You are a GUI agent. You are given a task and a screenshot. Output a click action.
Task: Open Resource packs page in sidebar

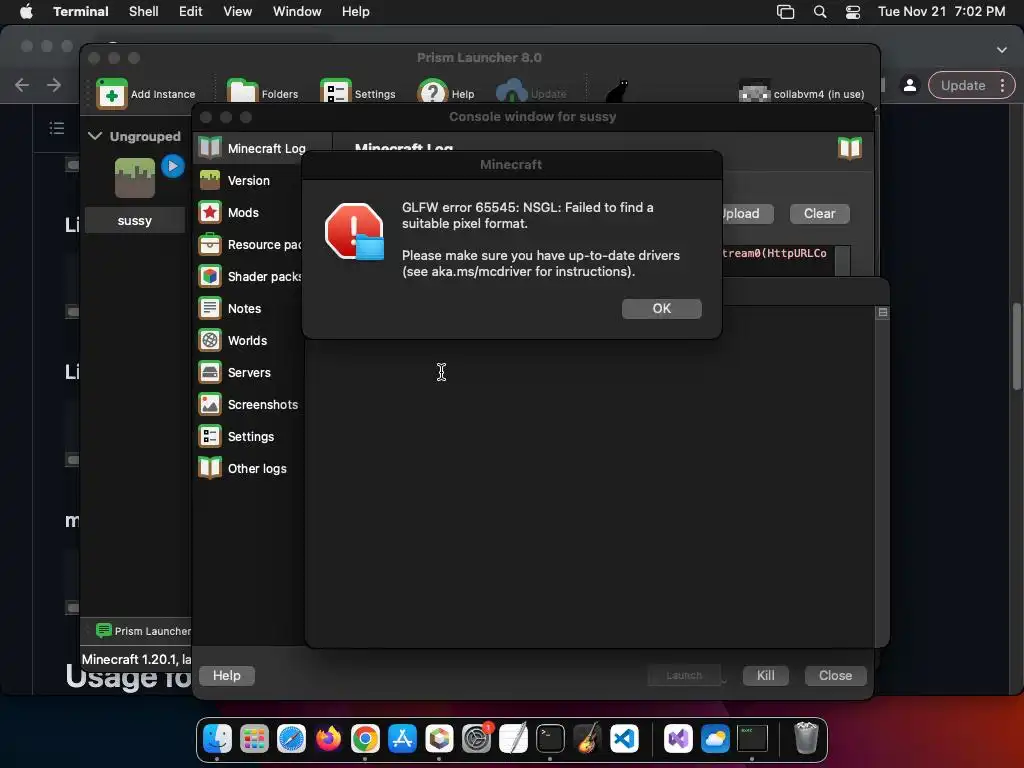point(250,244)
